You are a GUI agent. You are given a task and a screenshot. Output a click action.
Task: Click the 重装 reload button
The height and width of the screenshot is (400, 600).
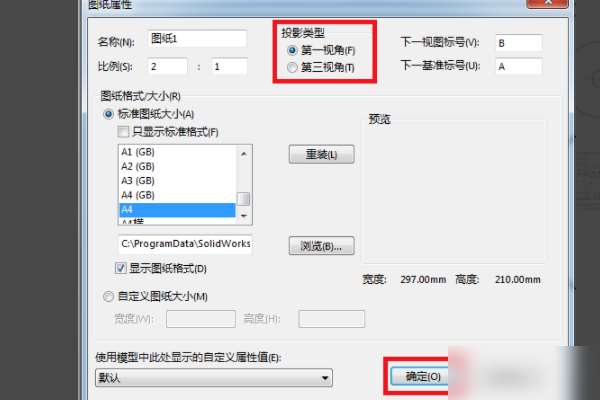[321, 154]
